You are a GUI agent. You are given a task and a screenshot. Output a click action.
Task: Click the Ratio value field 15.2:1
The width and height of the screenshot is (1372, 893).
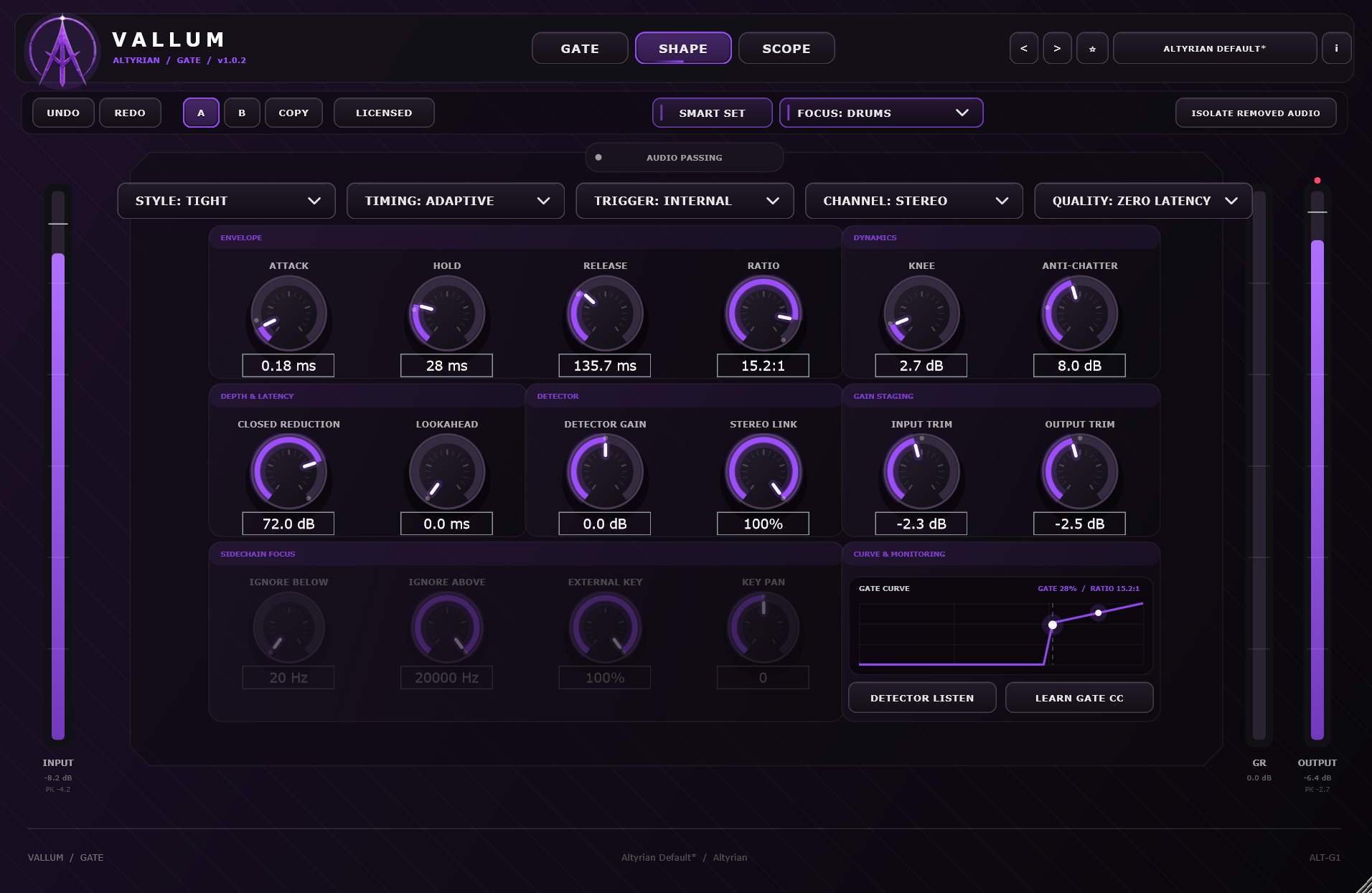[763, 365]
